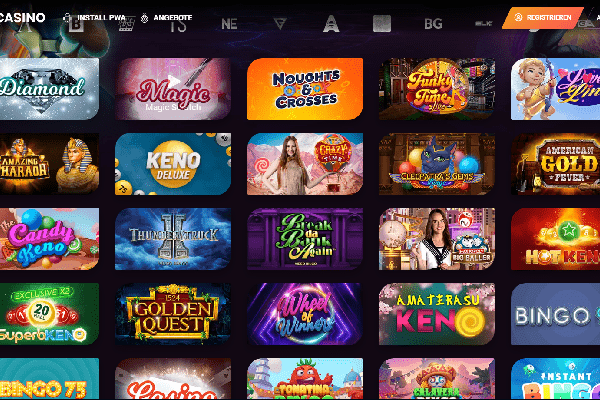Launch the Keno Deluxe game
Image resolution: width=600 pixels, height=400 pixels.
tap(173, 164)
